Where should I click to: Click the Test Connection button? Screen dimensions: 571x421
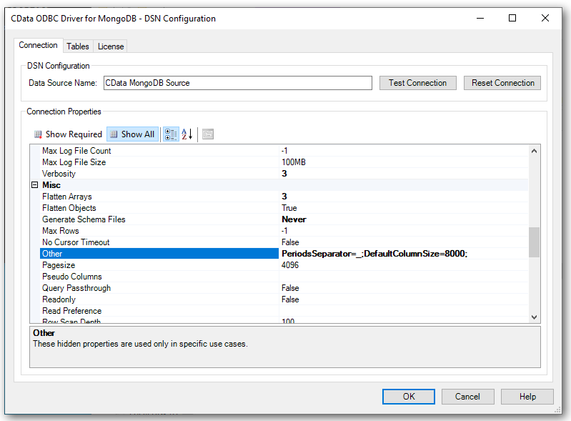click(417, 83)
